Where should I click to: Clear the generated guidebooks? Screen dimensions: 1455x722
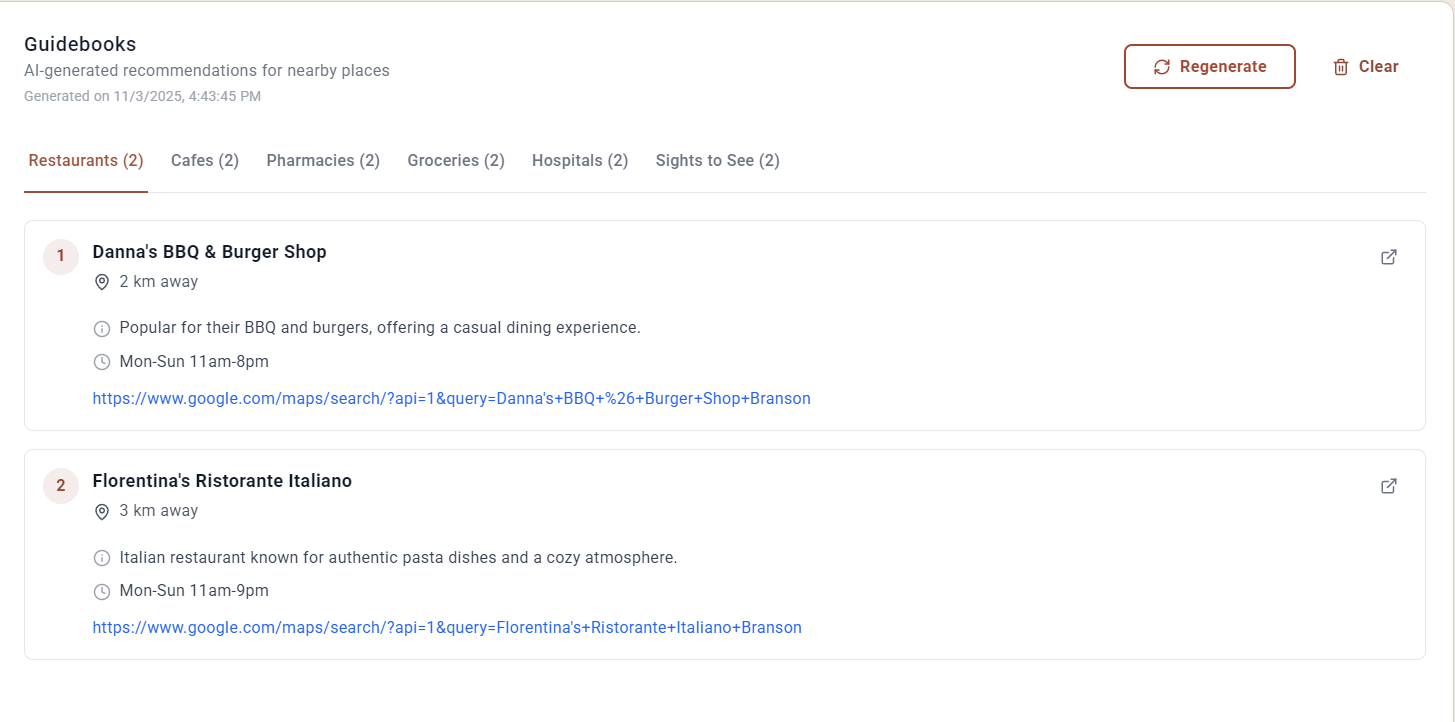[1365, 67]
